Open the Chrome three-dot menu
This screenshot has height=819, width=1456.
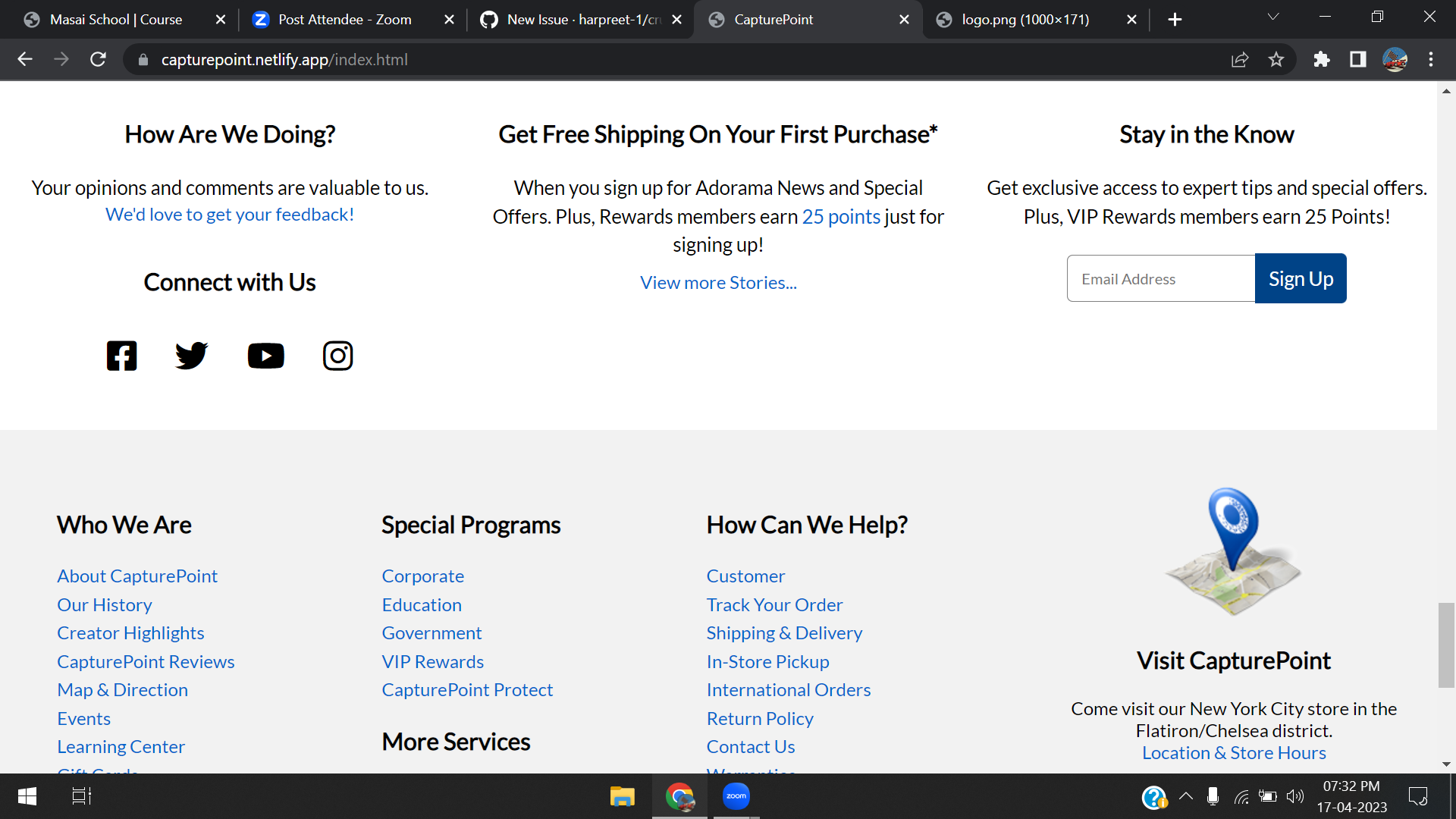(1431, 59)
